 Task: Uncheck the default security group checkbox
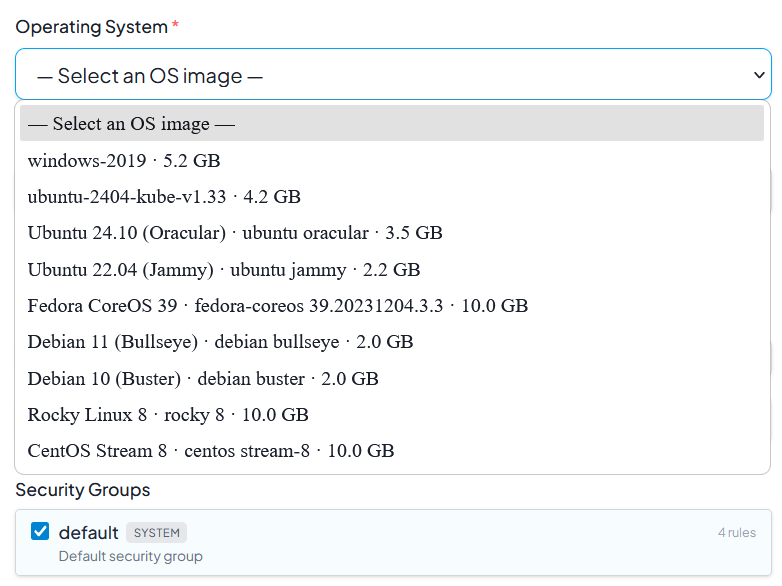click(x=40, y=531)
